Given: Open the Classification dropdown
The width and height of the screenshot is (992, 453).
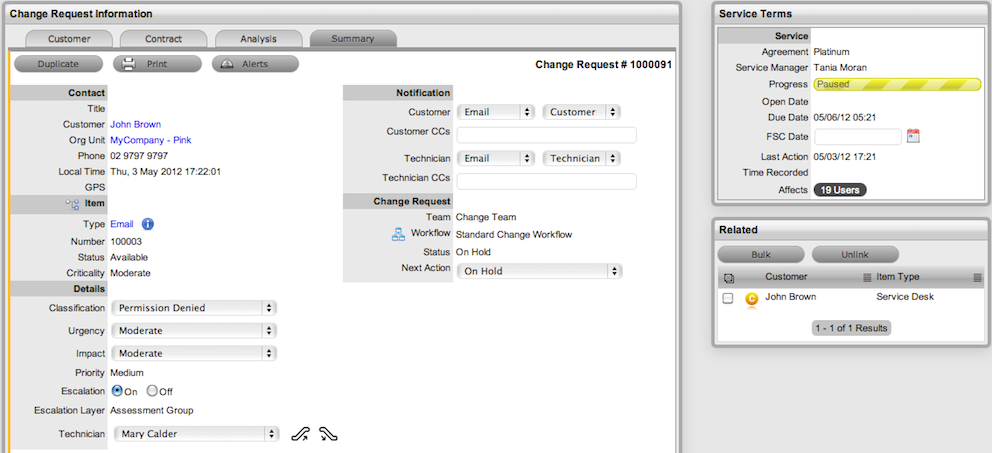Looking at the screenshot, I should pos(194,308).
